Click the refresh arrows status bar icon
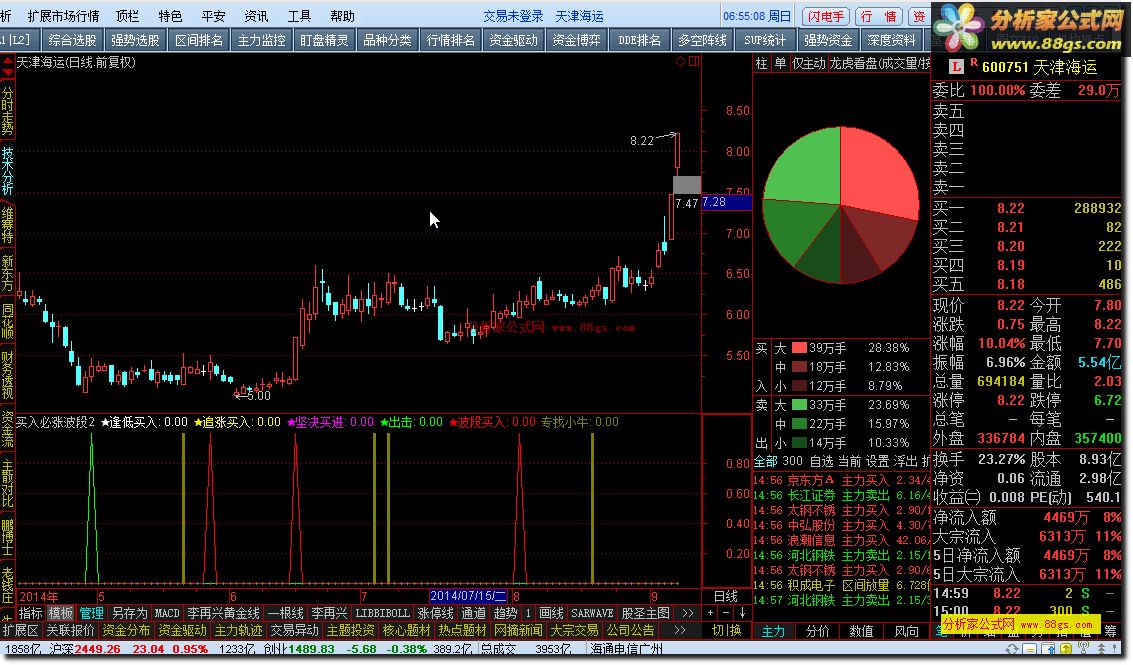1133x665 pixels. (x=1012, y=649)
